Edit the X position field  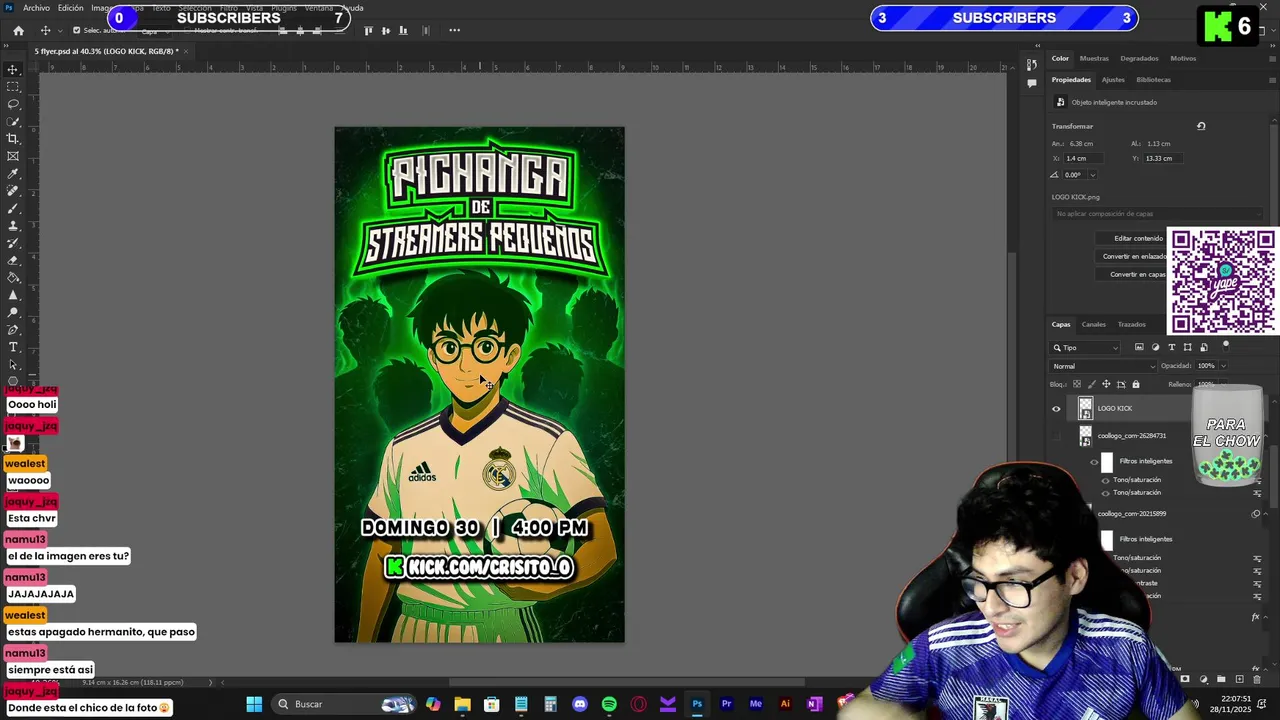coord(1083,158)
